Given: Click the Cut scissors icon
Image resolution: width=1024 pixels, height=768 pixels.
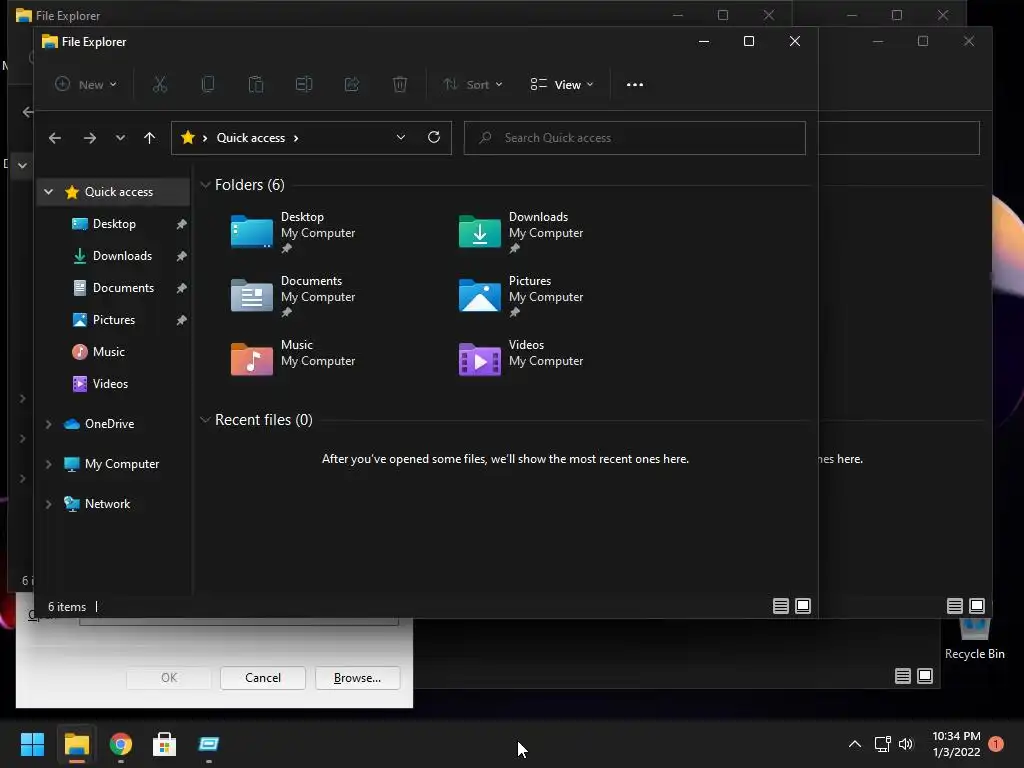Looking at the screenshot, I should pos(160,84).
